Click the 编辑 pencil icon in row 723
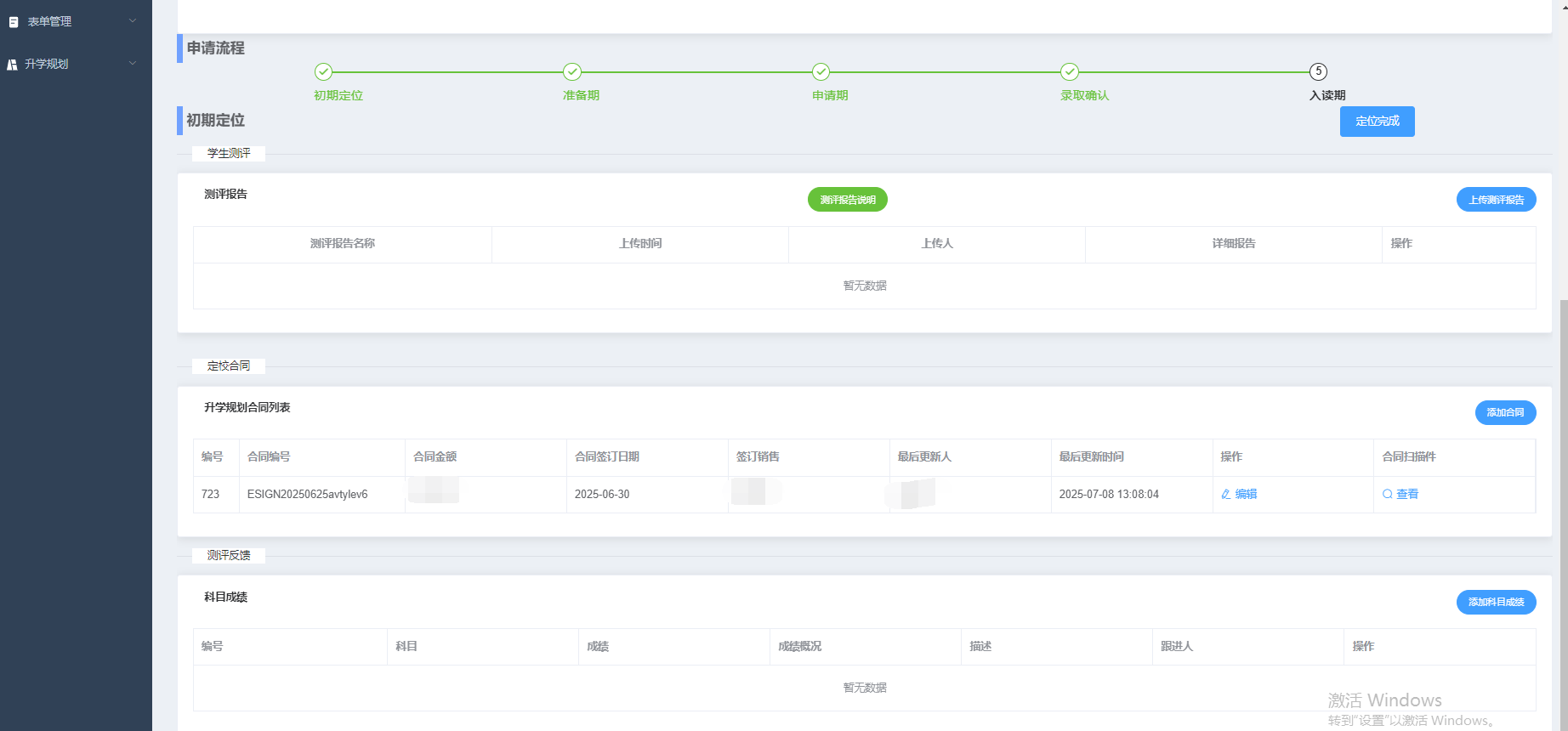 click(x=1225, y=494)
